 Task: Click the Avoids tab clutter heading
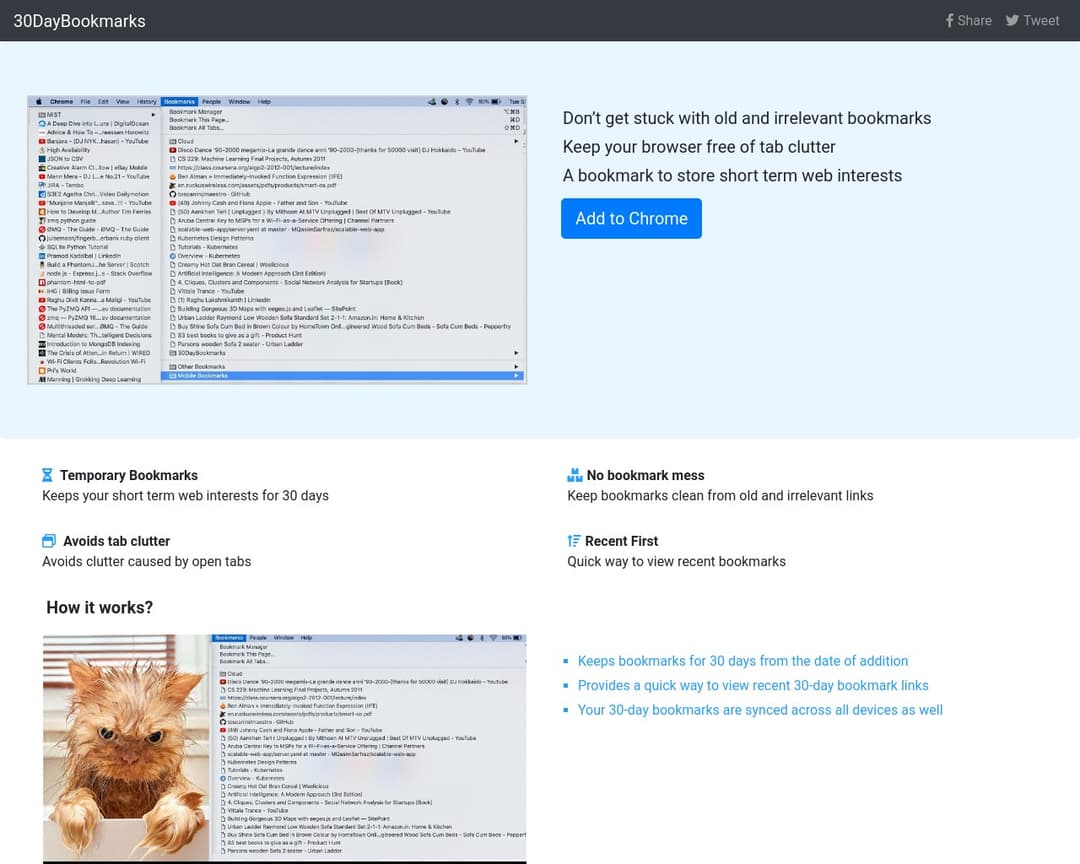tap(116, 542)
